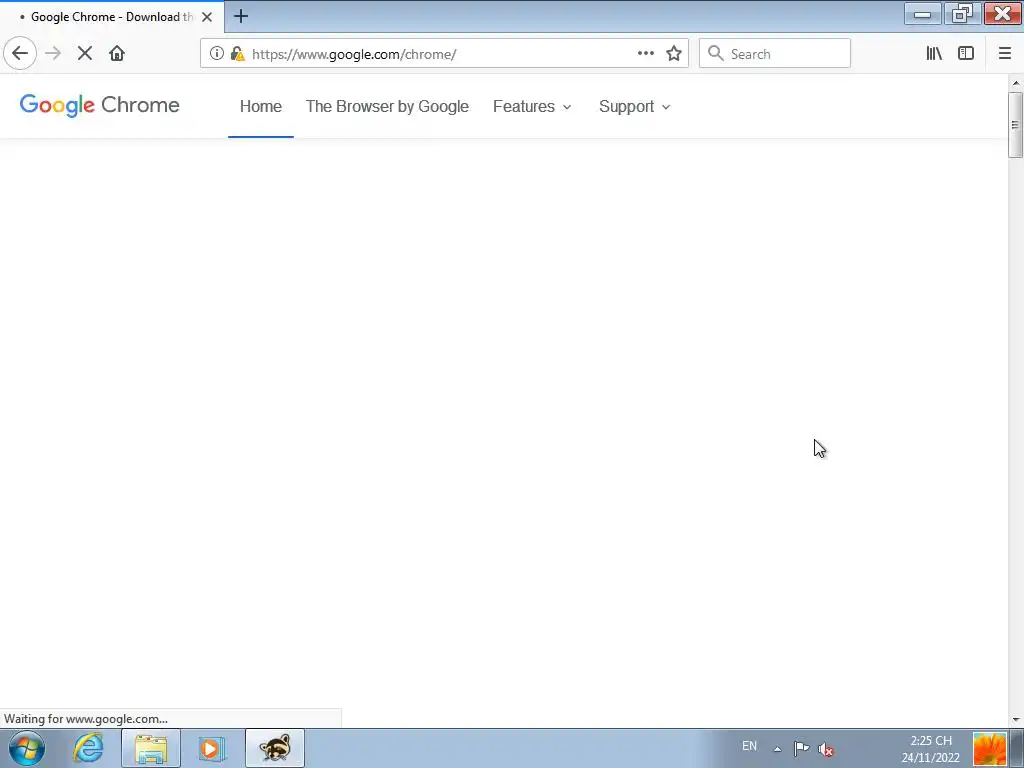Show site information icon

[217, 54]
